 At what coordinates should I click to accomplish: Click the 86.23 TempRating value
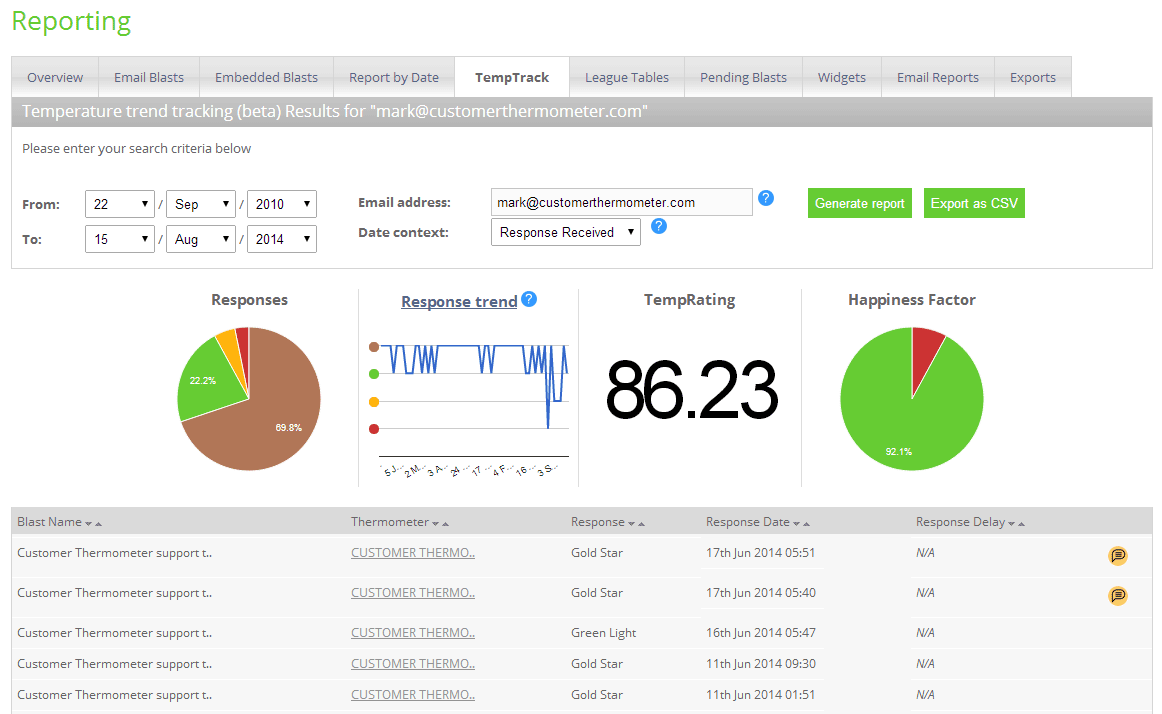(692, 390)
